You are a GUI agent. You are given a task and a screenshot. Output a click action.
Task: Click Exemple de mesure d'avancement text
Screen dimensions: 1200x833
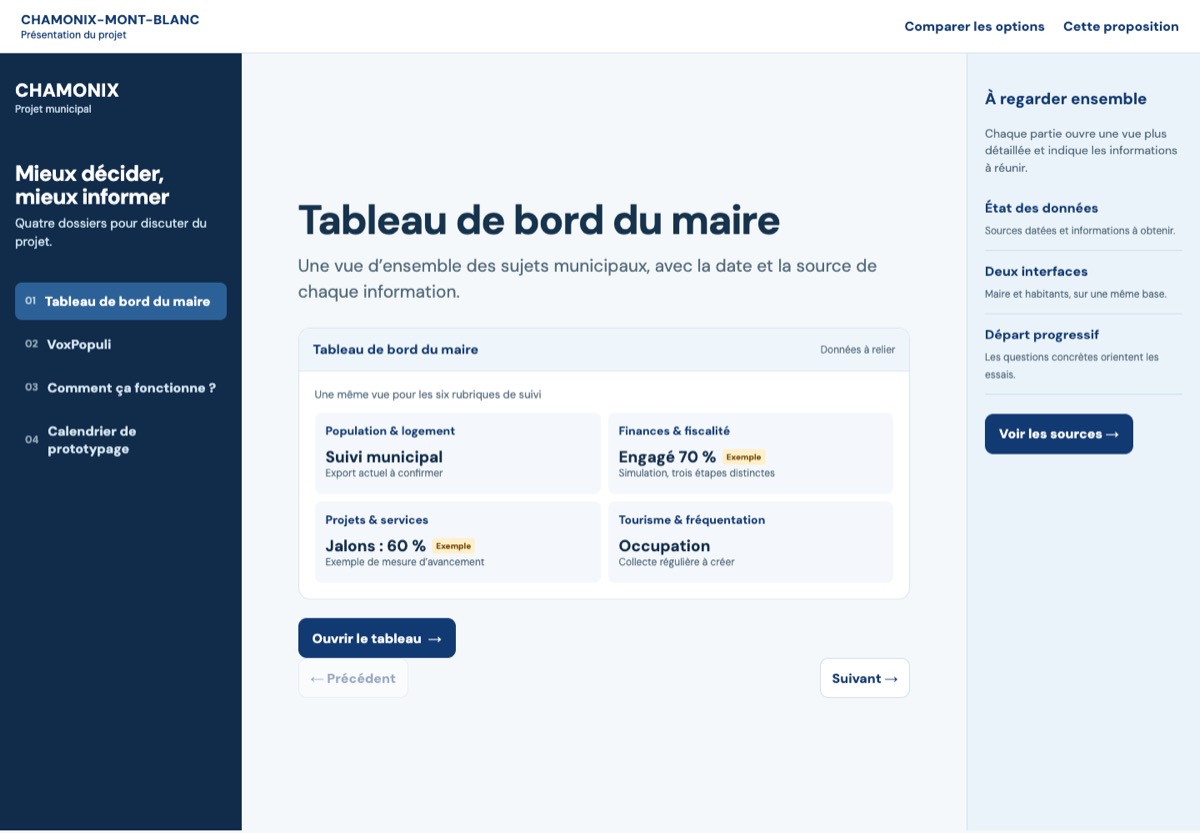point(405,562)
